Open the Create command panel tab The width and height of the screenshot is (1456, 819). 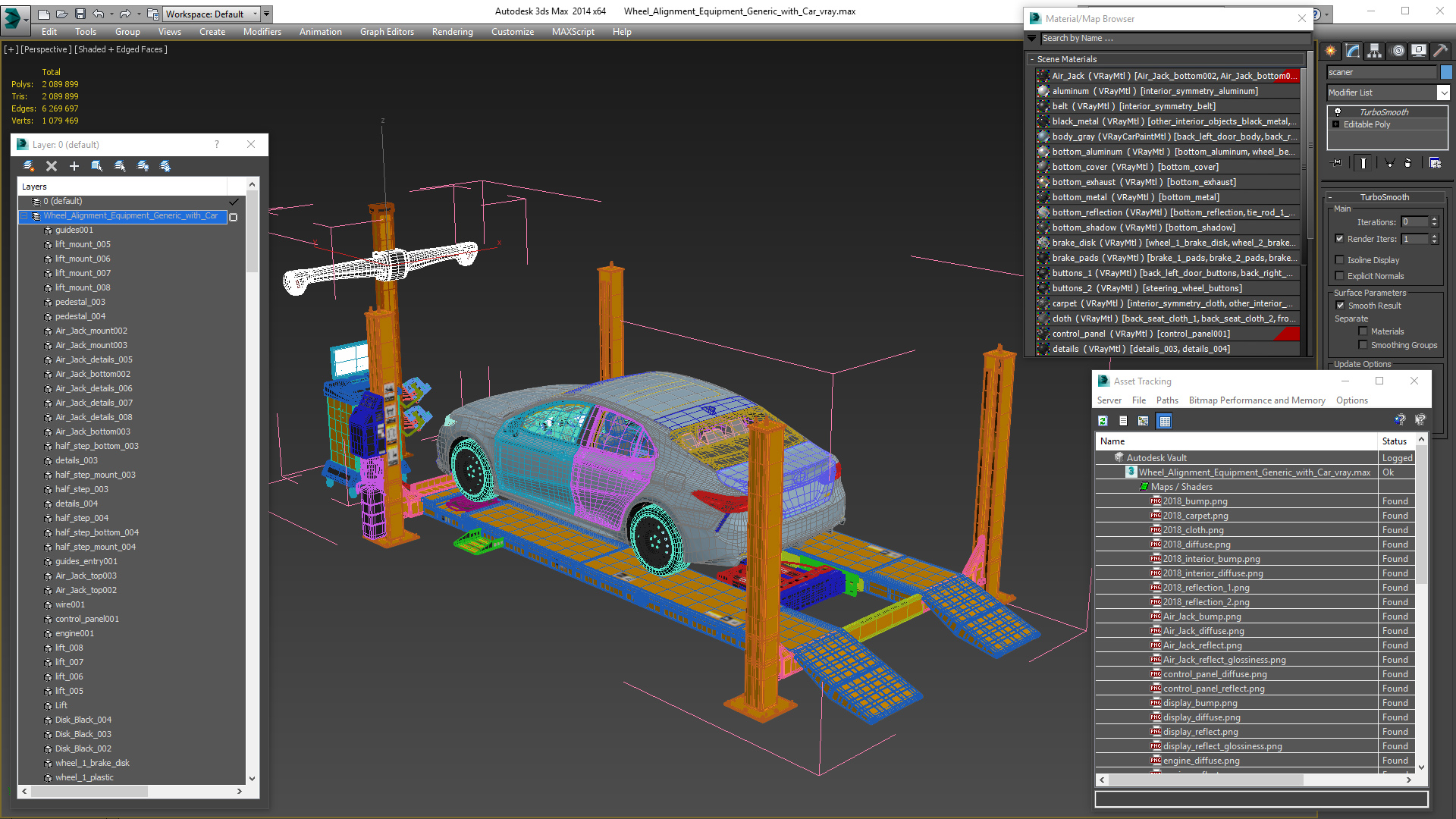[1331, 51]
